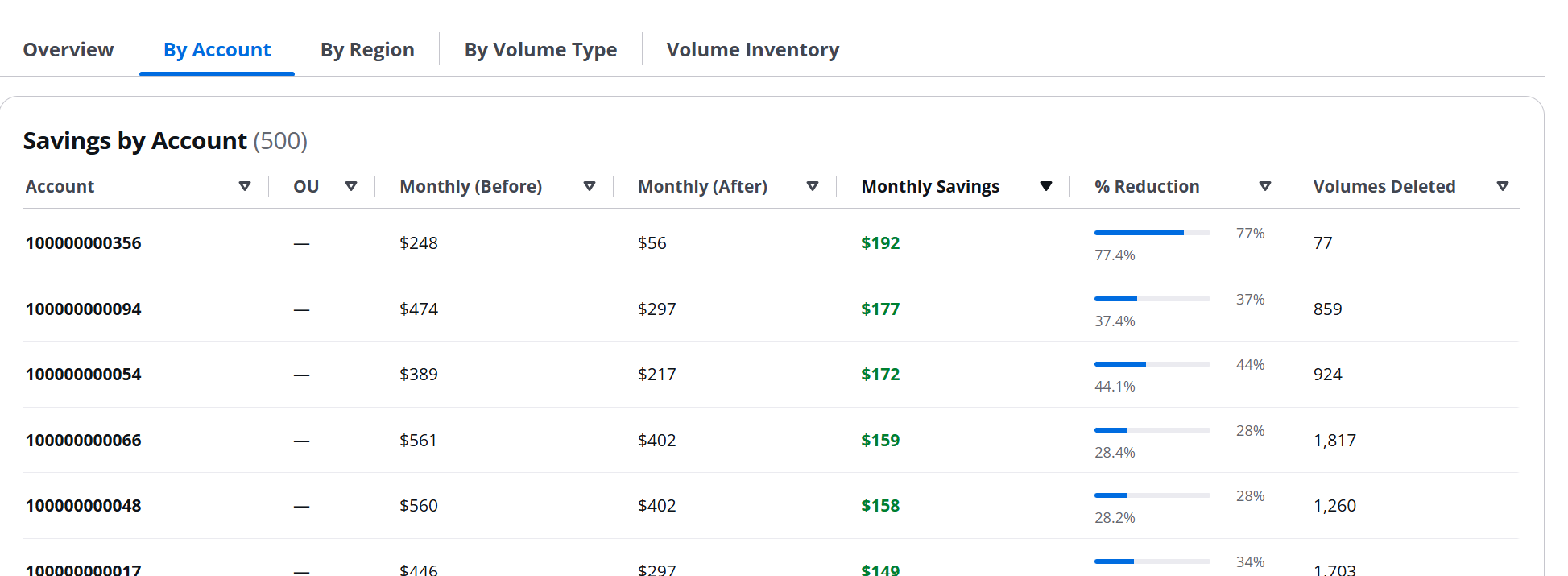The image size is (1568, 576).
Task: Click the Monthly (After) column header
Action: click(702, 186)
